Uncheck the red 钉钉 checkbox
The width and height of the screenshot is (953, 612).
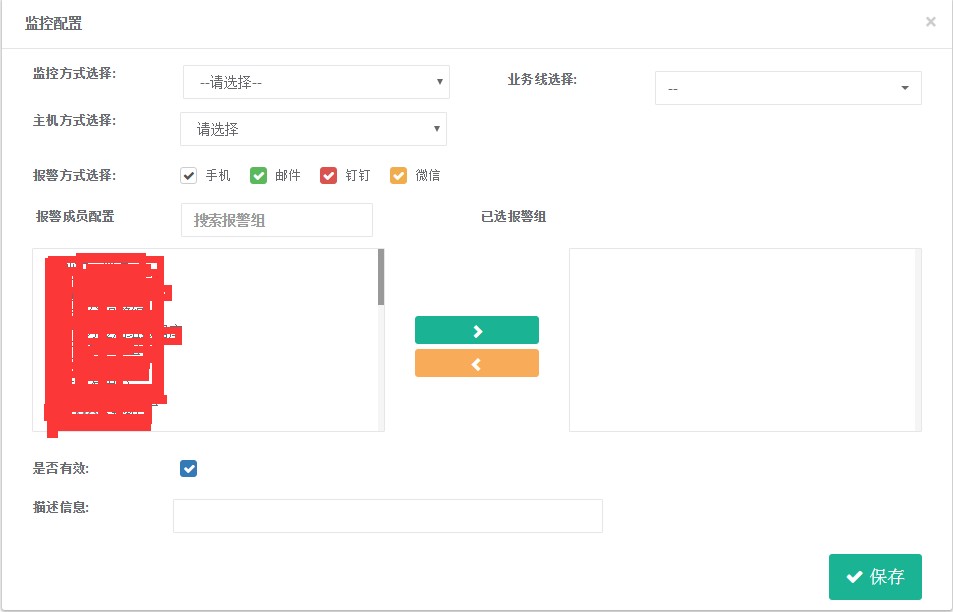tap(328, 176)
